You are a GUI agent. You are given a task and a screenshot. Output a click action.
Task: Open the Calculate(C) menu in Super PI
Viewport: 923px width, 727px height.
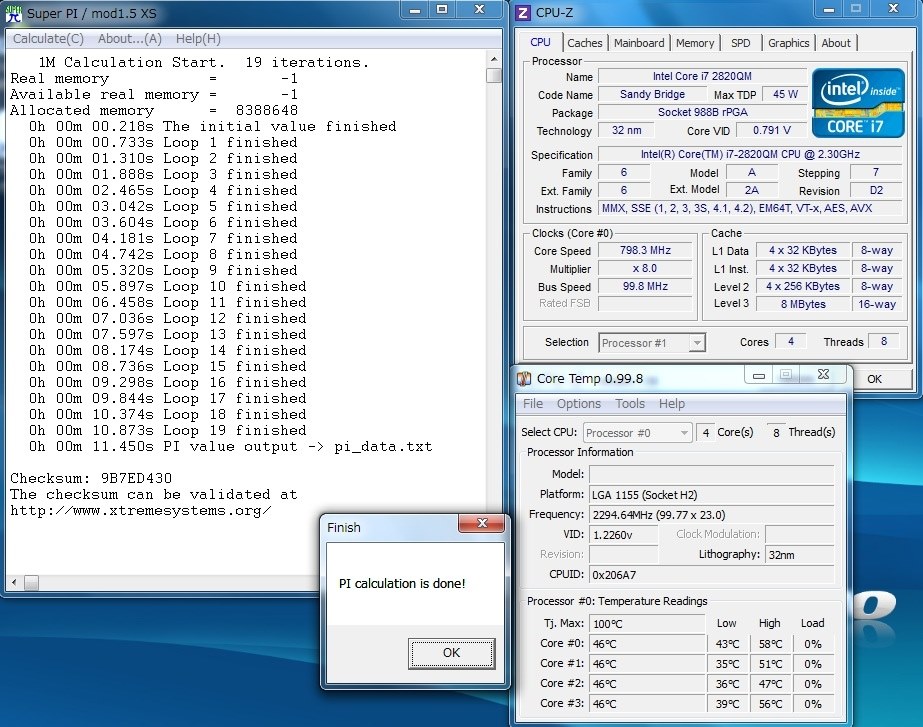point(48,39)
